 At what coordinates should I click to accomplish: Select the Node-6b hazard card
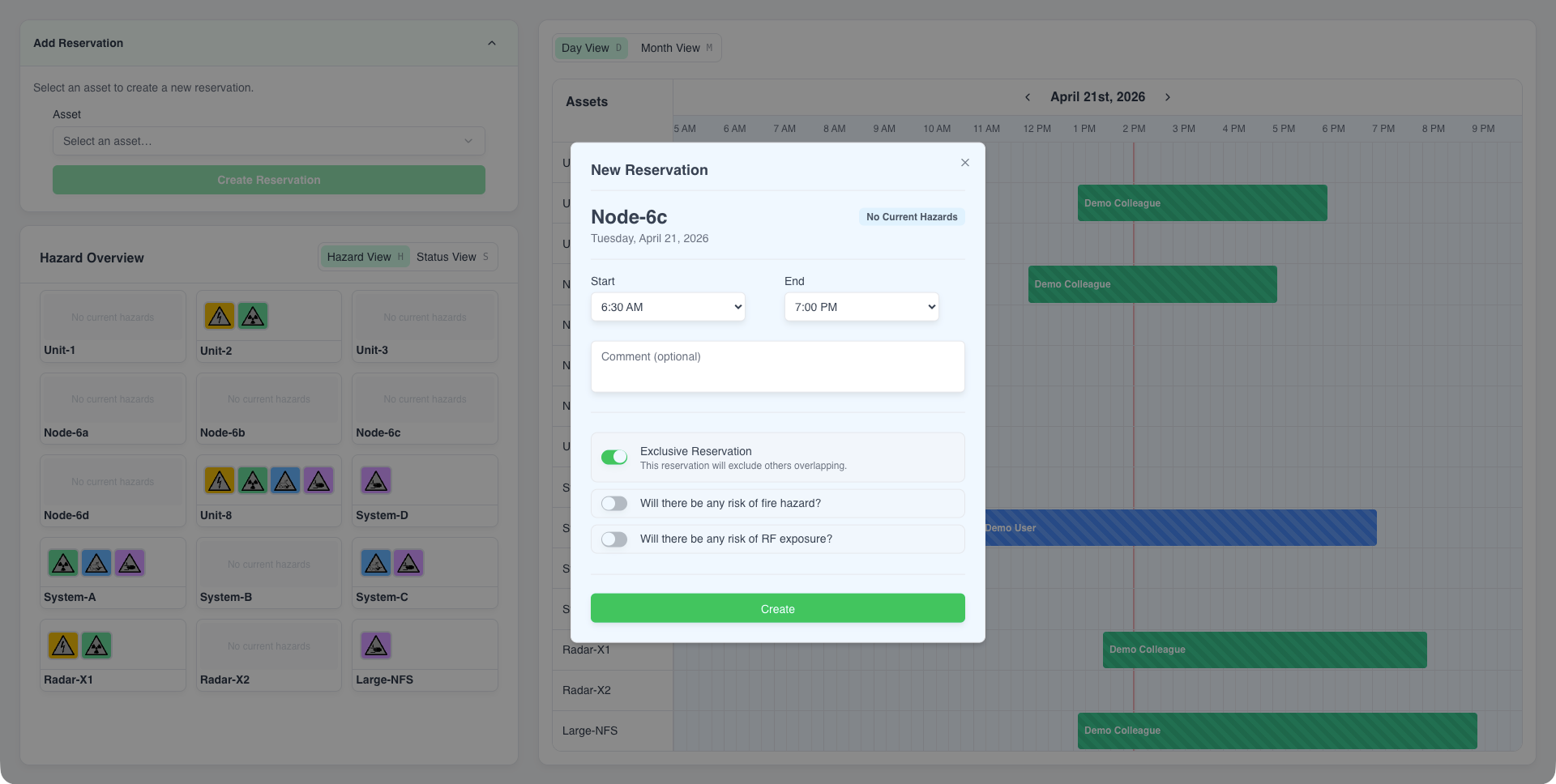click(x=269, y=409)
